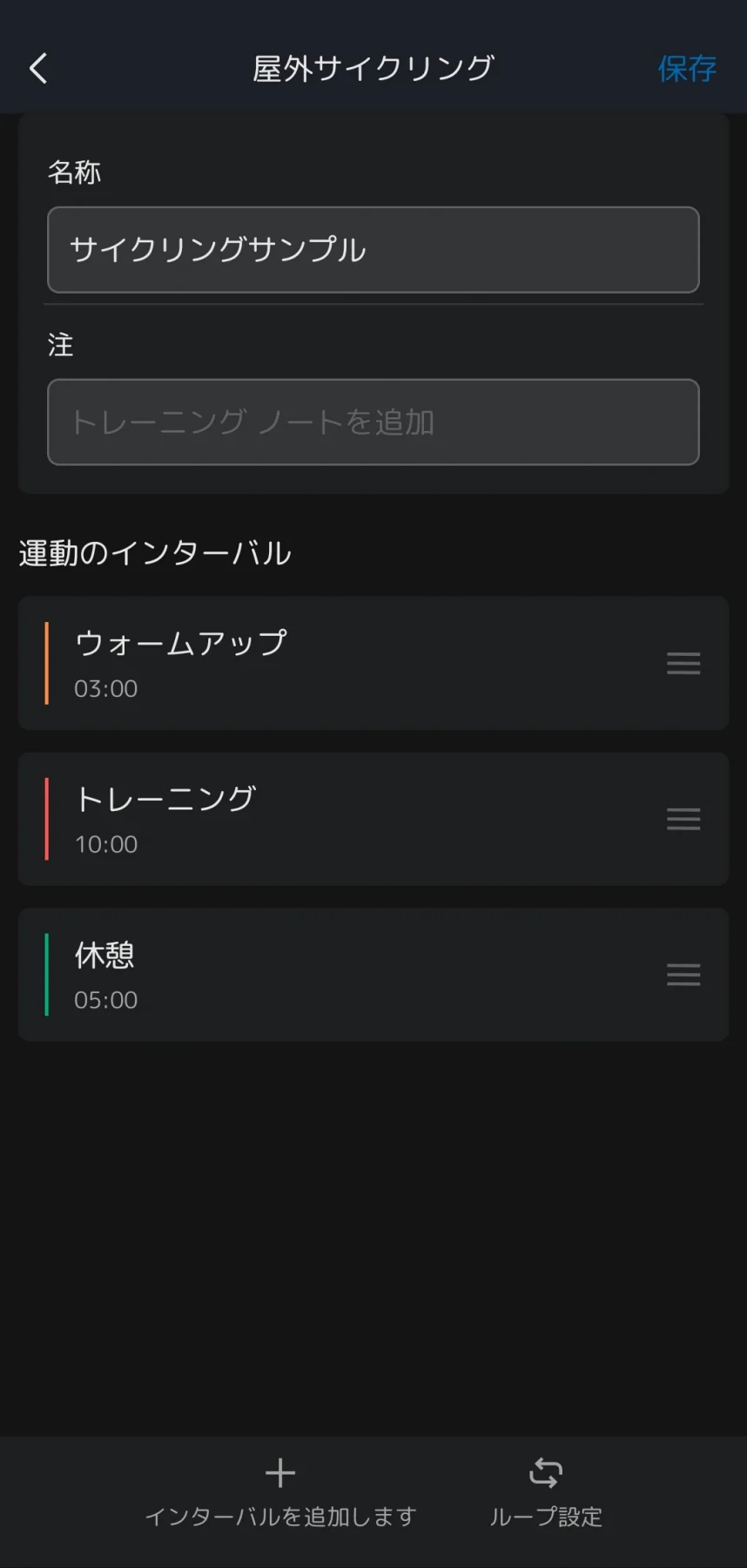Click the red color bar on トレーニング
This screenshot has width=747, height=1568.
pos(47,819)
